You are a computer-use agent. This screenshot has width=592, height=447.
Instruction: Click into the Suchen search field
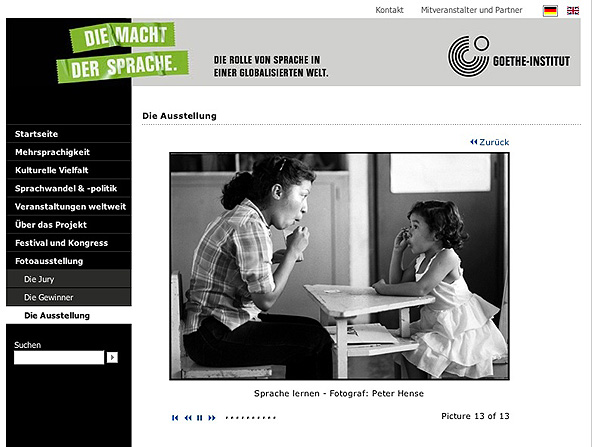(59, 358)
